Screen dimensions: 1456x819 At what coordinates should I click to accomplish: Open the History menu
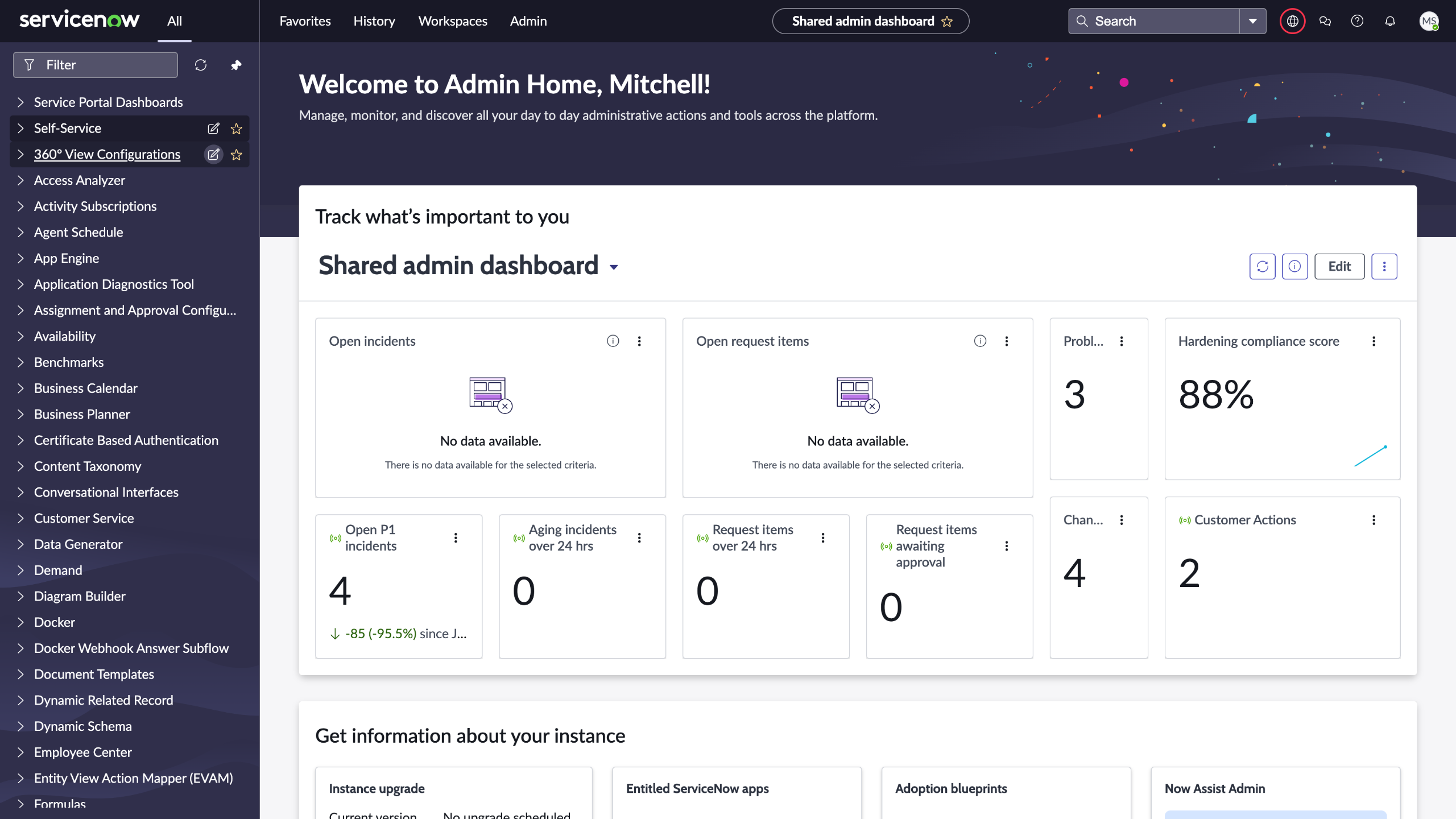point(374,21)
